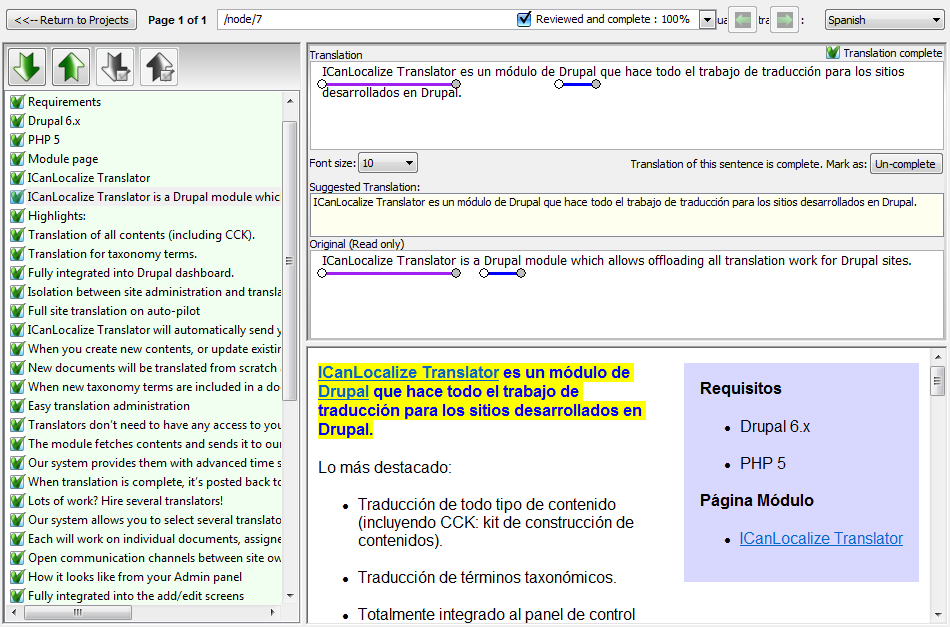Select 'PHP 5' sentence in list

pyautogui.click(x=44, y=140)
